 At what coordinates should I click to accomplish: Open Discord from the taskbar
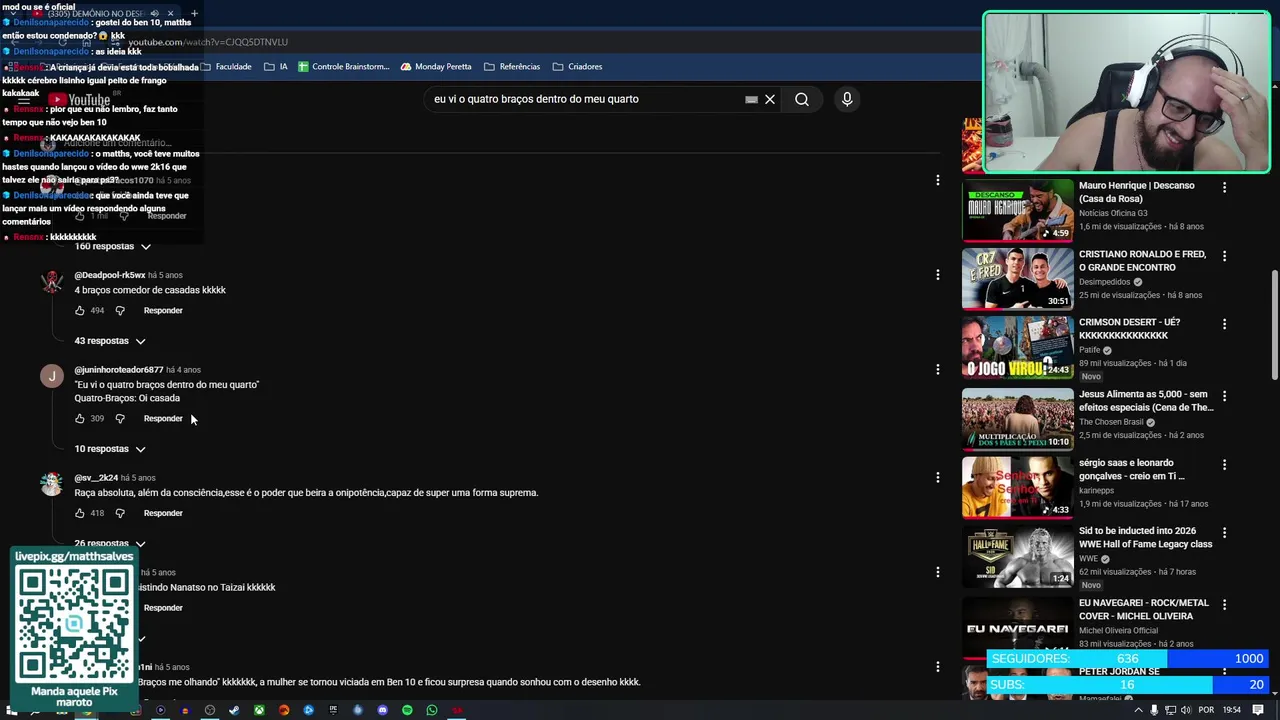tap(382, 710)
